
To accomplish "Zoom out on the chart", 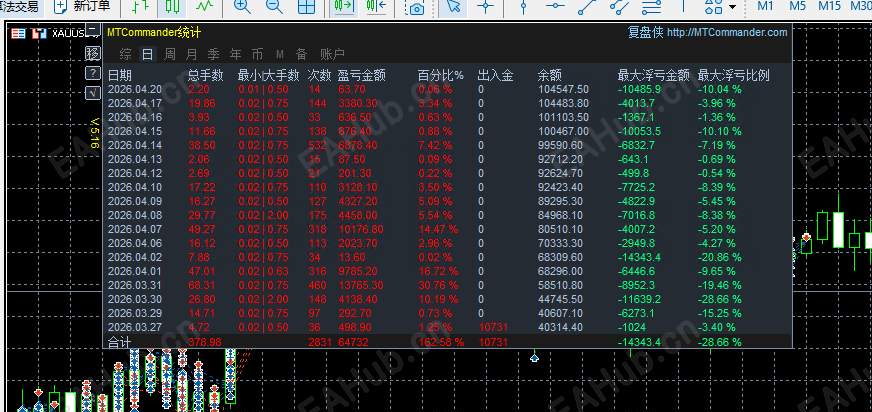I will [x=274, y=6].
